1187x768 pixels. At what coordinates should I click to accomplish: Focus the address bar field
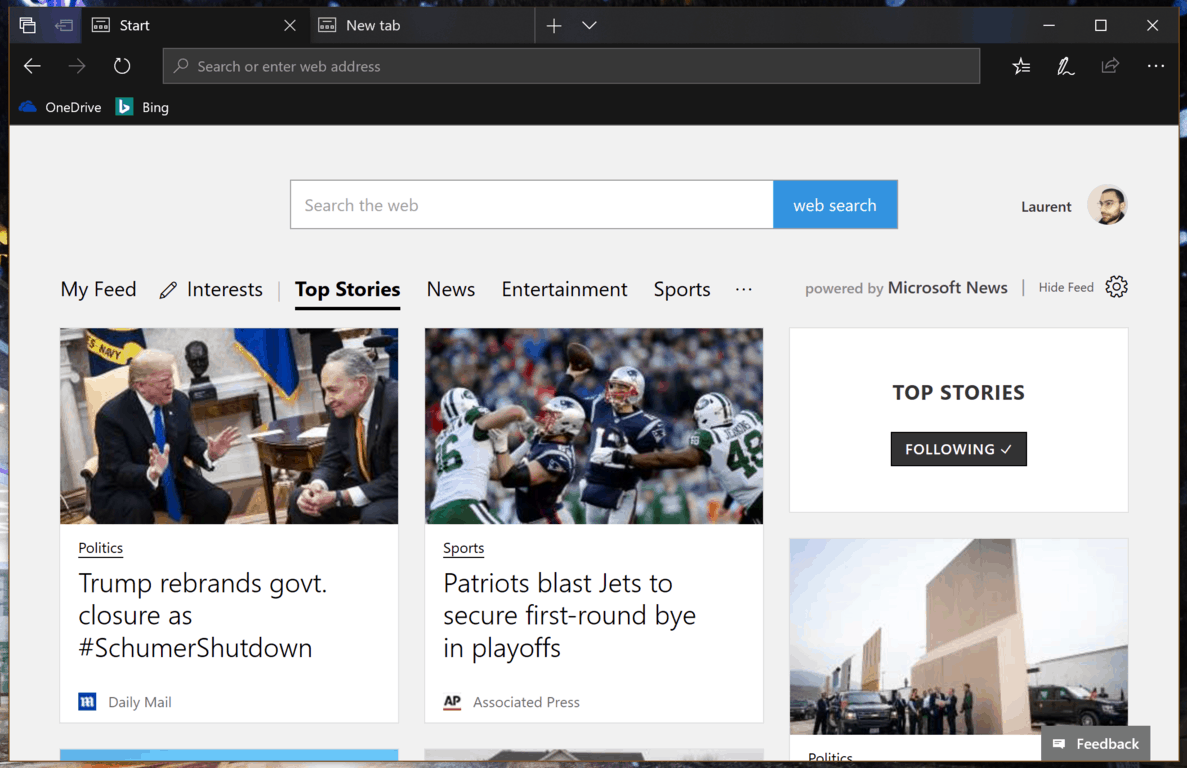tap(572, 67)
